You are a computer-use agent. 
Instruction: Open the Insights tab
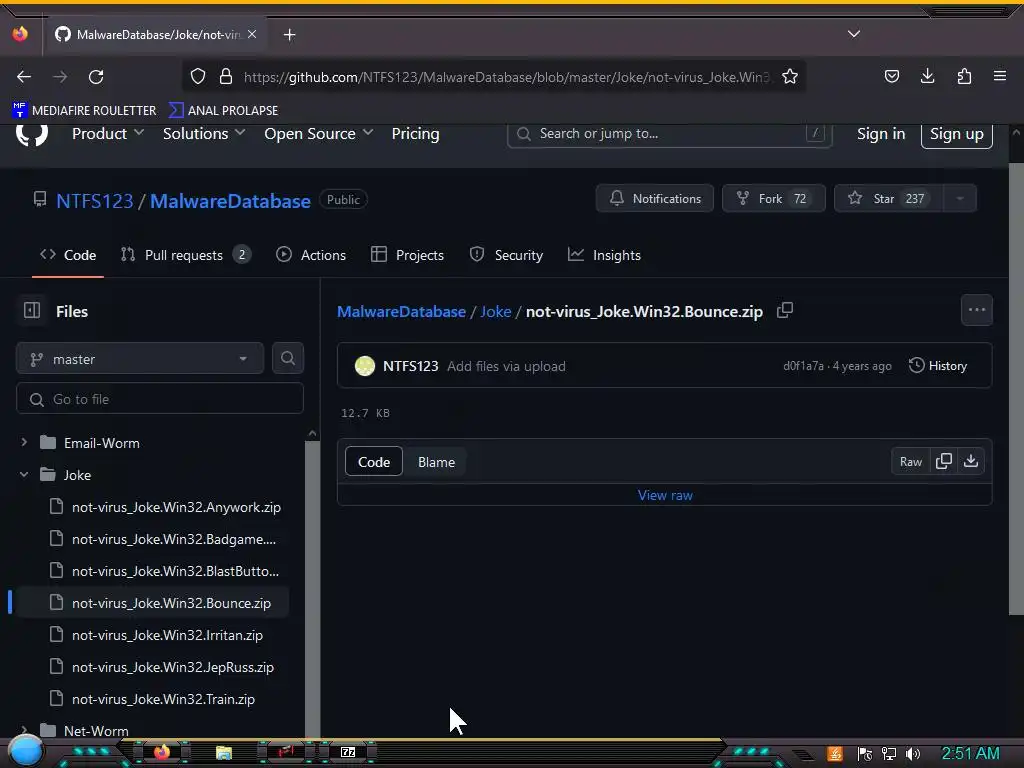click(604, 255)
